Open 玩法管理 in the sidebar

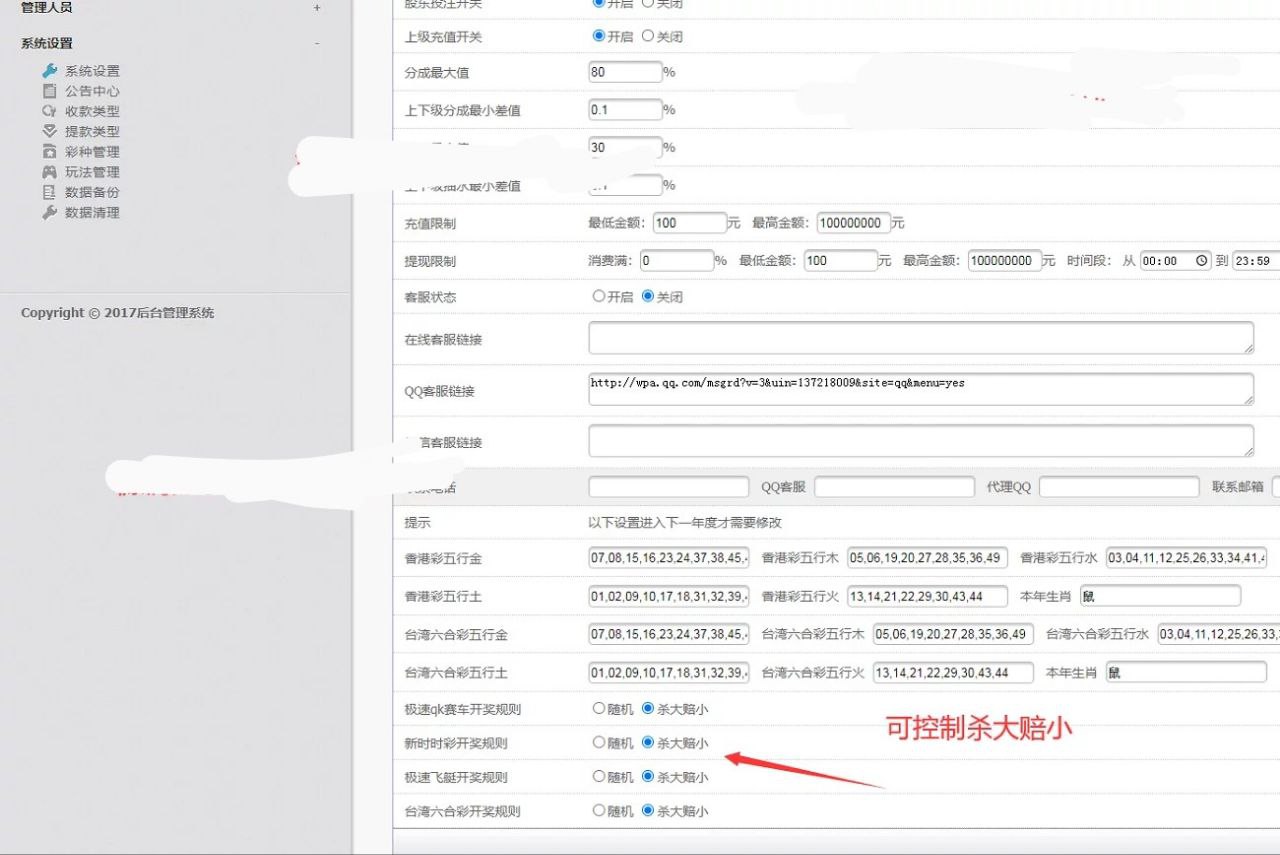(92, 172)
